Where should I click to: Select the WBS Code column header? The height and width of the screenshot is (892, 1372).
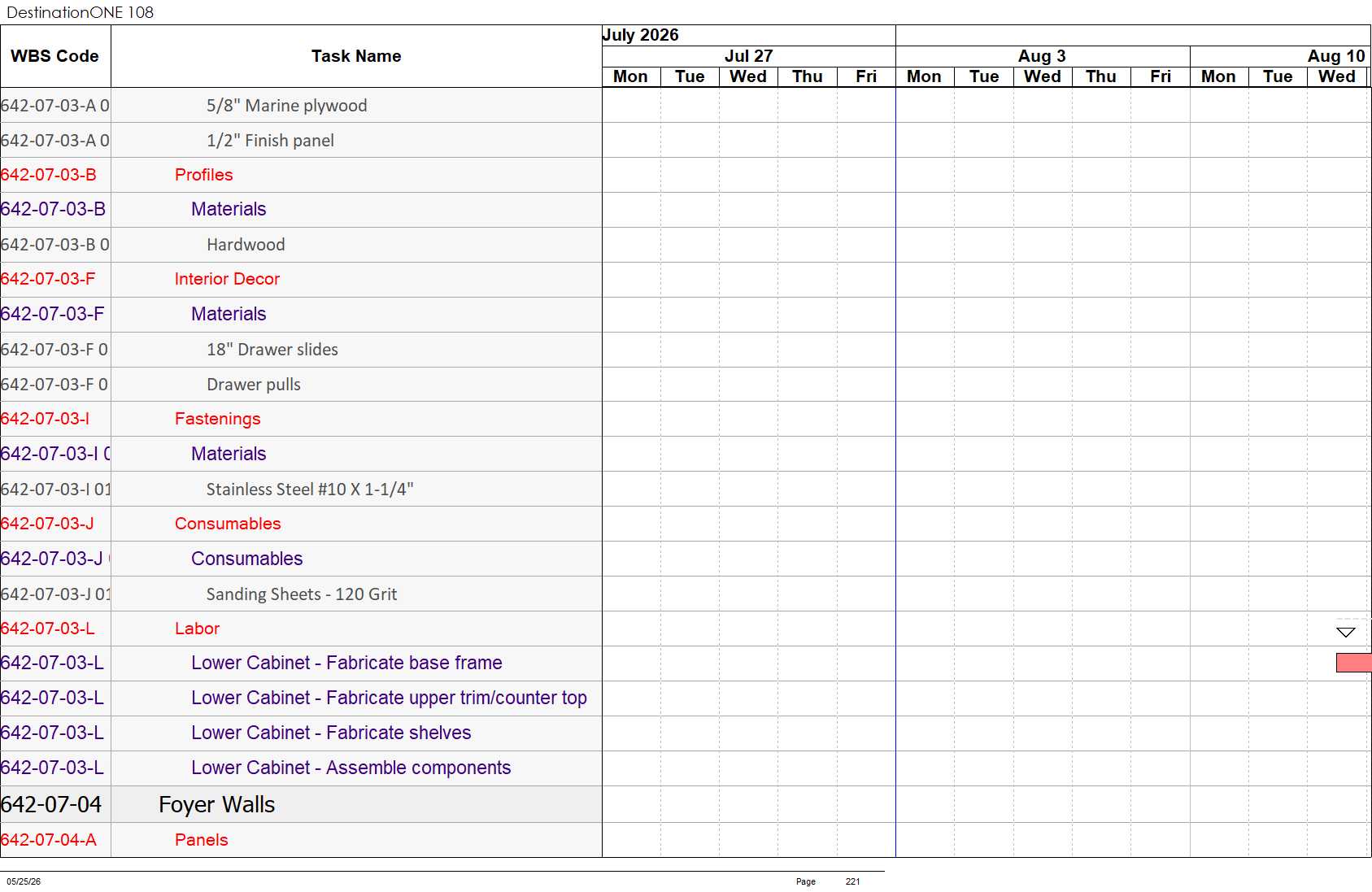pyautogui.click(x=55, y=56)
